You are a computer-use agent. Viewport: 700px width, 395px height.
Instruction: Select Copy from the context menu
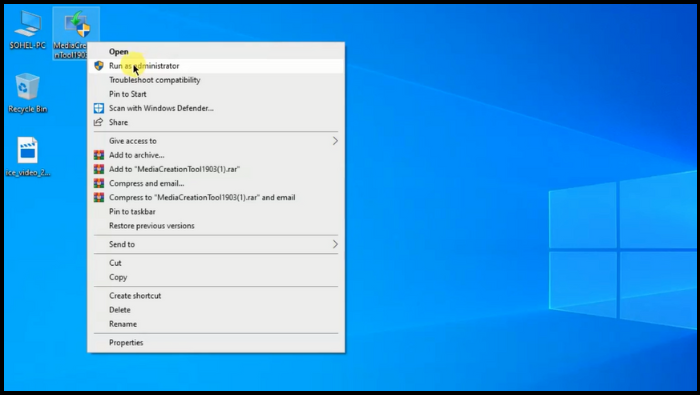(216, 277)
